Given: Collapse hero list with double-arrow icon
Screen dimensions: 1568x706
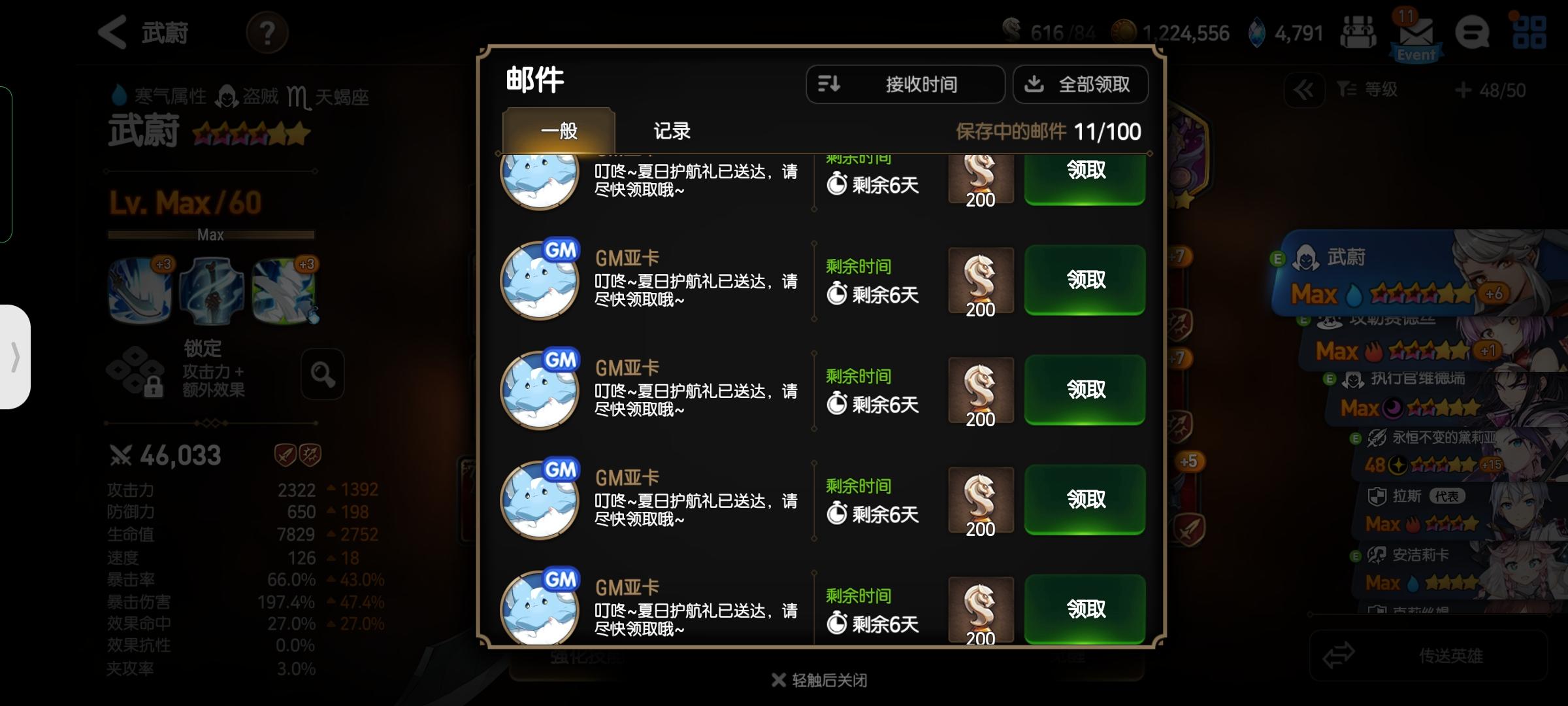Looking at the screenshot, I should click(1304, 90).
